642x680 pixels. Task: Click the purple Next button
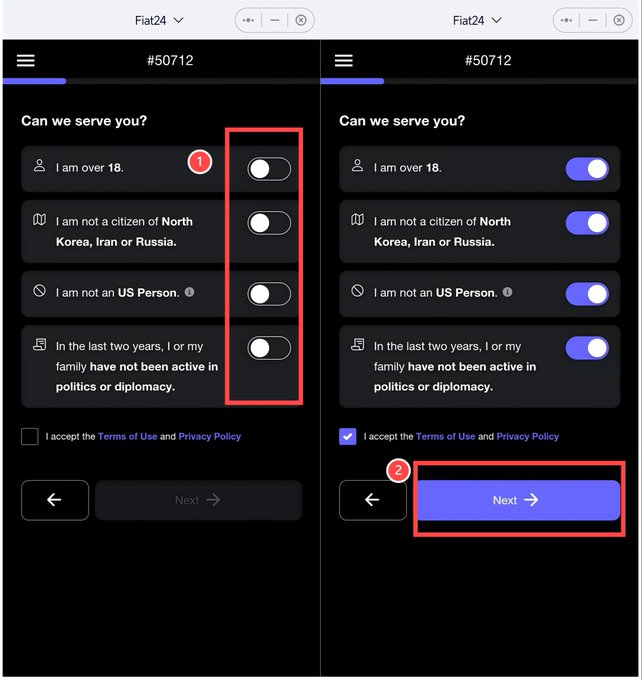[518, 500]
